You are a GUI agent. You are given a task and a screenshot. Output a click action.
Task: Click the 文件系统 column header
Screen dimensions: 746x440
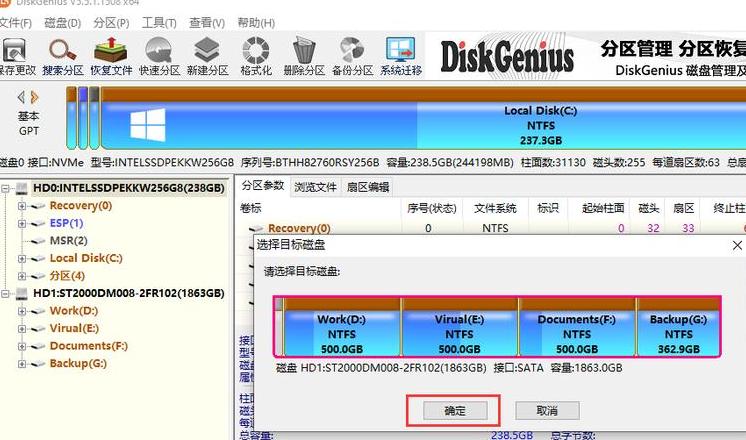495,208
